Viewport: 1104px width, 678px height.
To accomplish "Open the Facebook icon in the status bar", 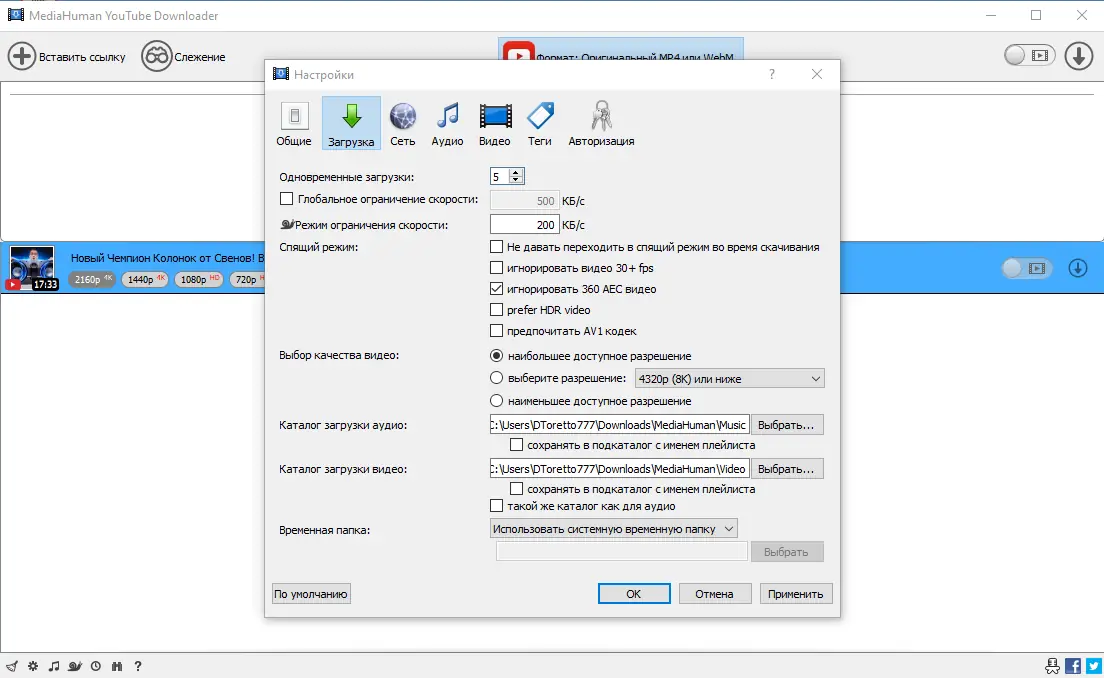I will (x=1072, y=664).
